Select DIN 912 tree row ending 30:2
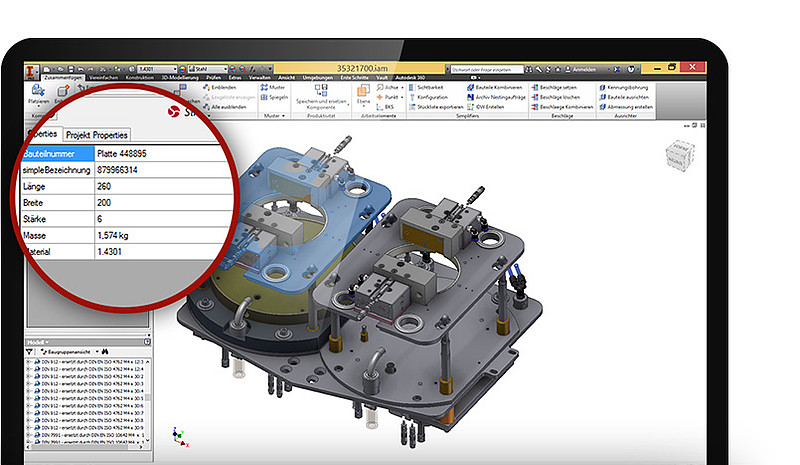800x465 pixels. click(x=89, y=376)
